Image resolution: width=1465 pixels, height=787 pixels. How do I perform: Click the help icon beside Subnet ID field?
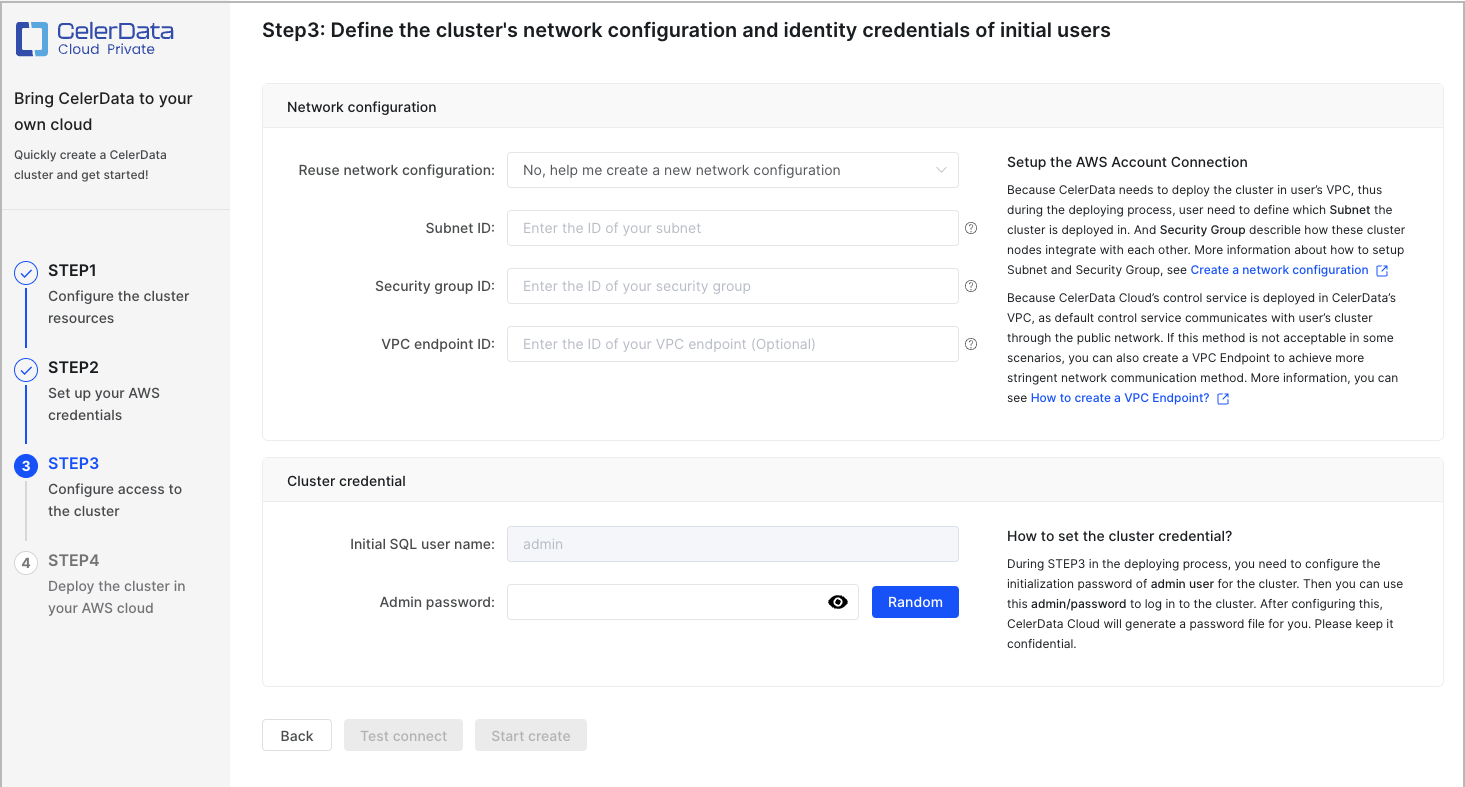point(971,228)
